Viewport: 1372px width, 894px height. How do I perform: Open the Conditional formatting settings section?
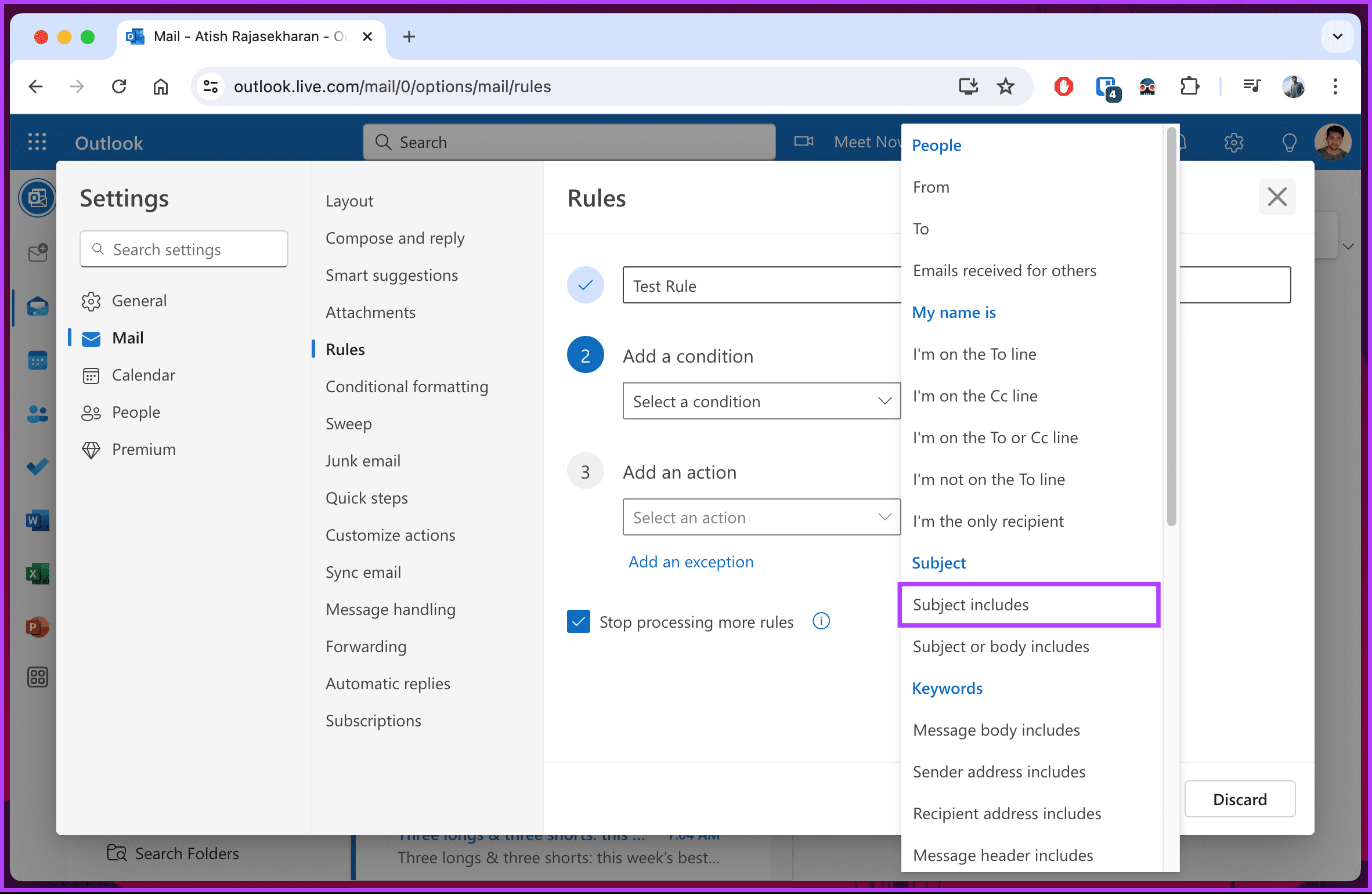click(x=407, y=386)
